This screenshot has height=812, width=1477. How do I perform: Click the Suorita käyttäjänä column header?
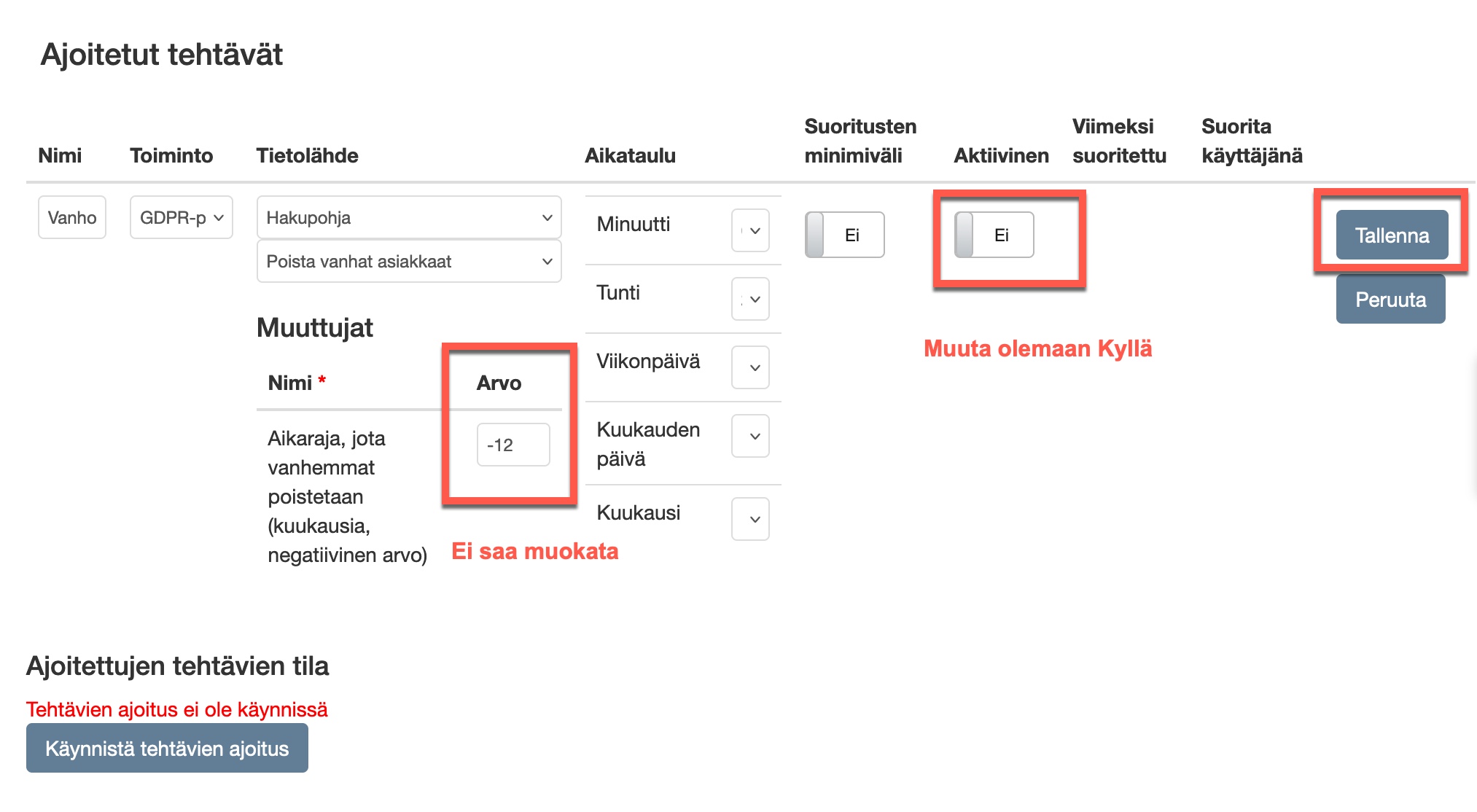tap(1251, 141)
